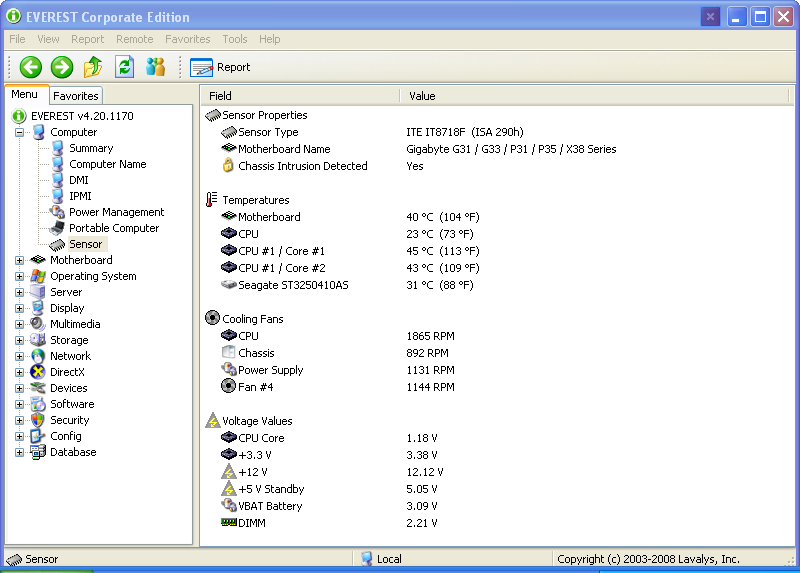Image resolution: width=800 pixels, height=573 pixels.
Task: Open the Remote menu
Action: click(x=135, y=39)
